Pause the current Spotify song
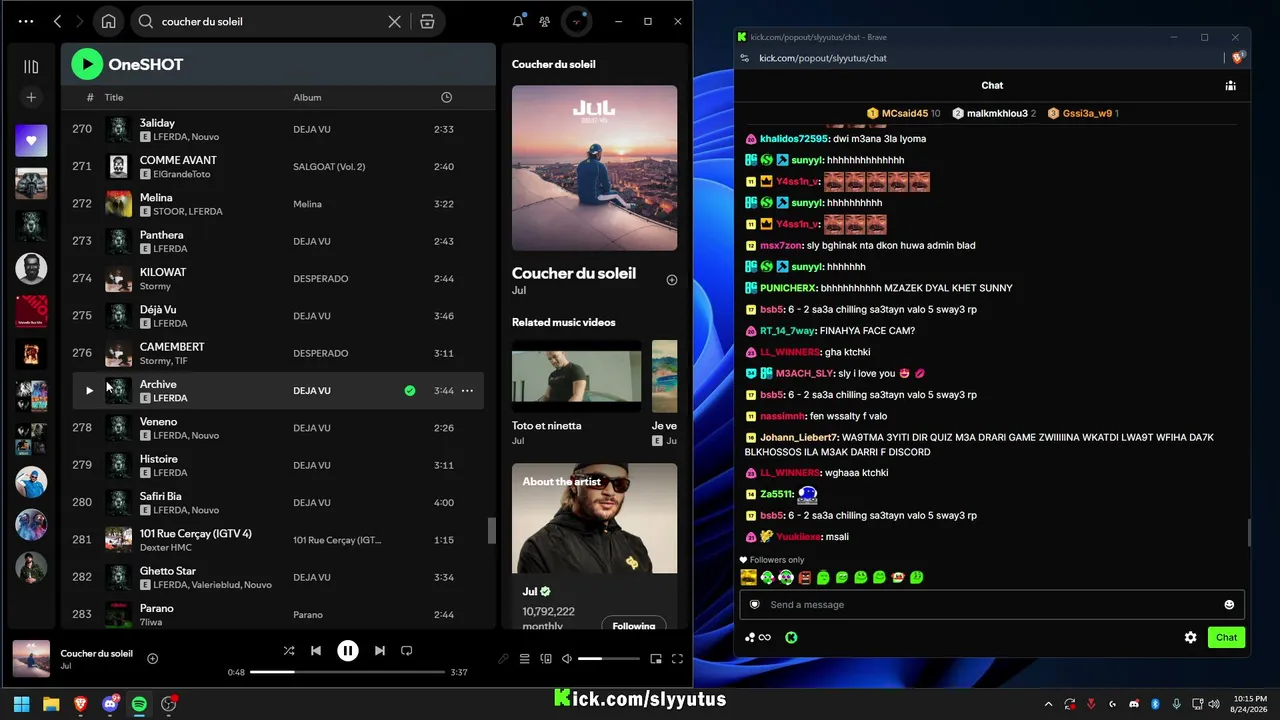The width and height of the screenshot is (1280, 720). [347, 651]
